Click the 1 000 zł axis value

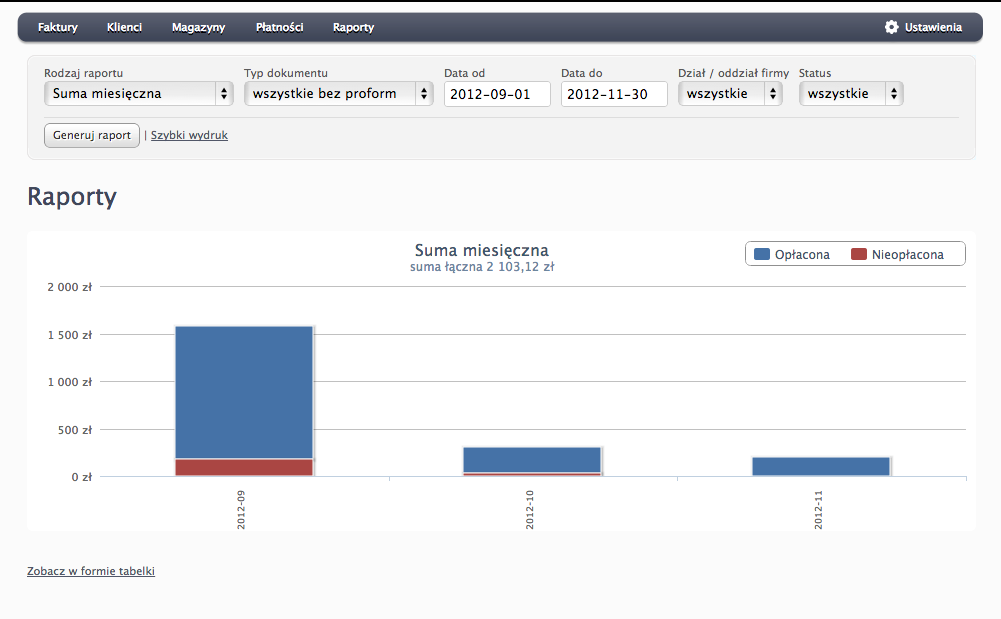point(70,382)
